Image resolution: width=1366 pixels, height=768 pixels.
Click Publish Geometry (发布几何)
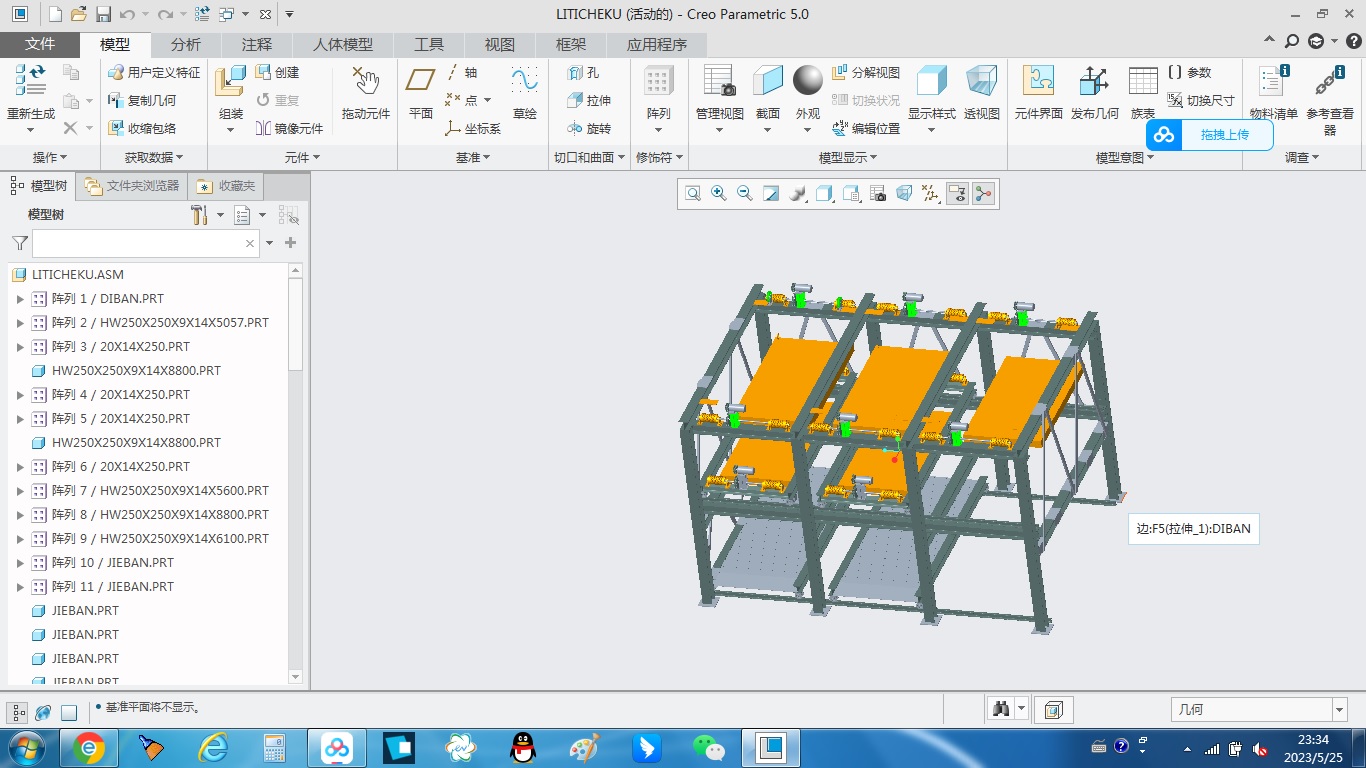1095,94
